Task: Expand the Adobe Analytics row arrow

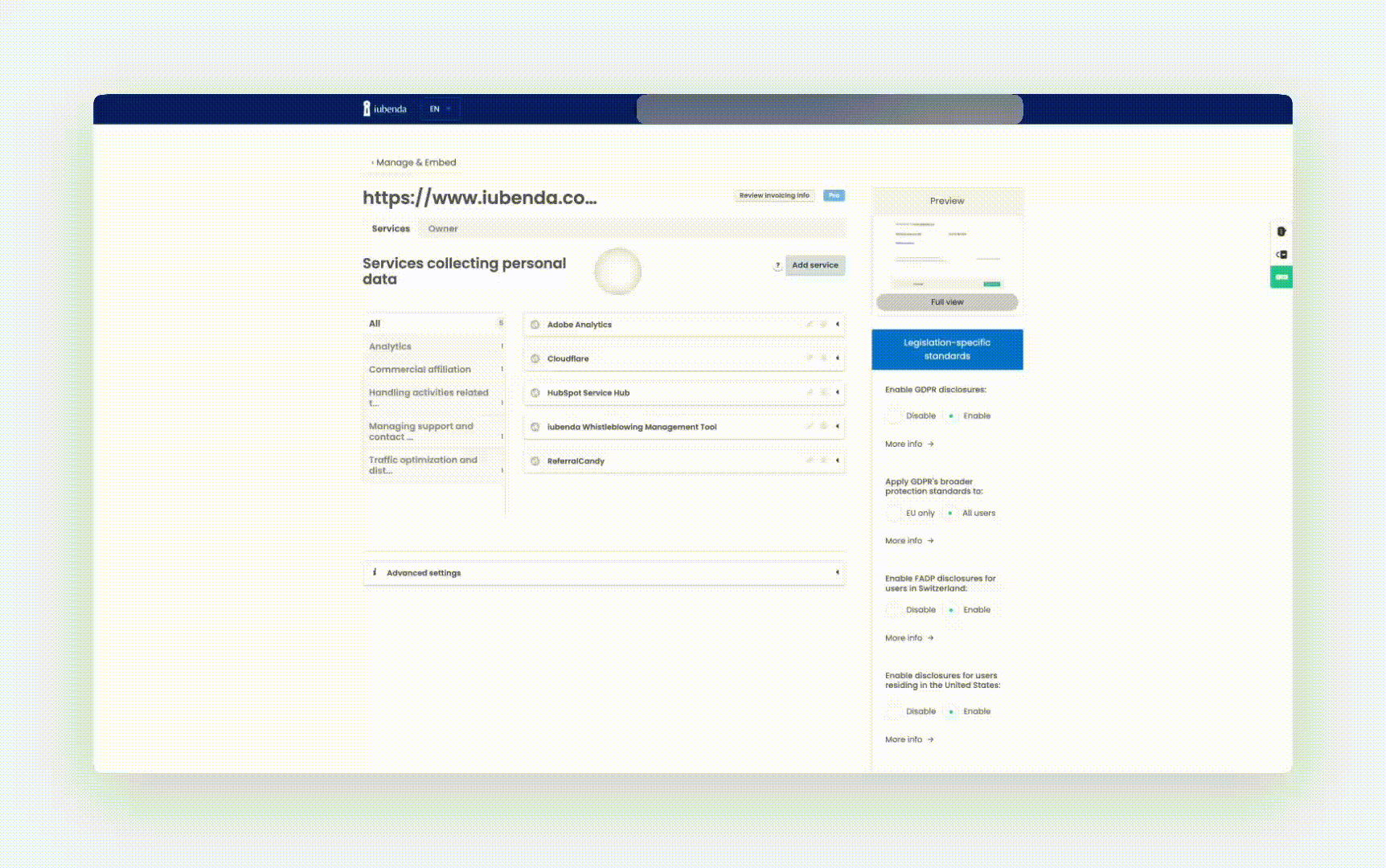Action: pyautogui.click(x=838, y=324)
